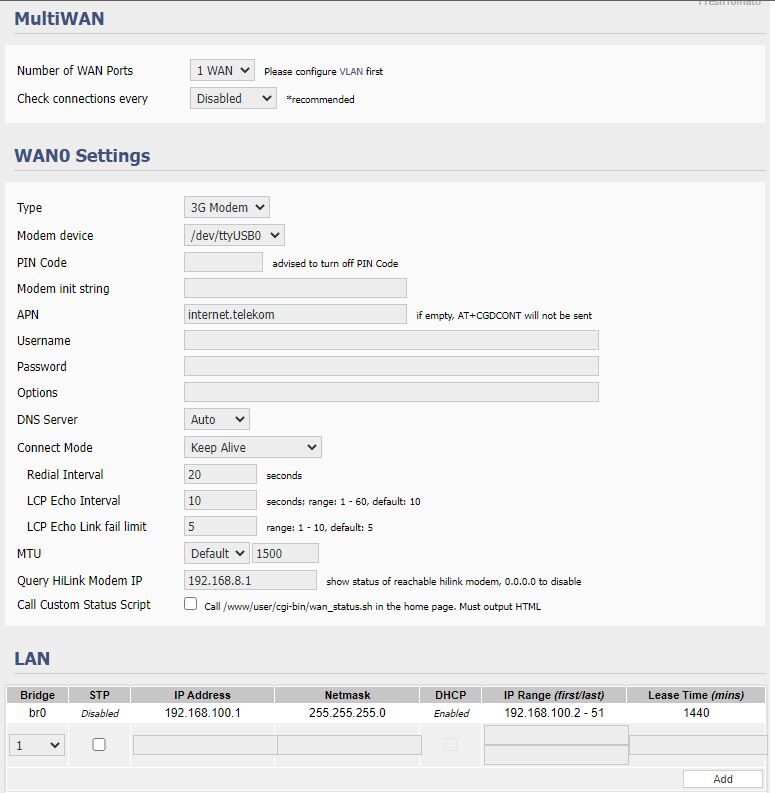The width and height of the screenshot is (775, 793).
Task: Click the Add button in LAN table
Action: pyautogui.click(x=722, y=779)
